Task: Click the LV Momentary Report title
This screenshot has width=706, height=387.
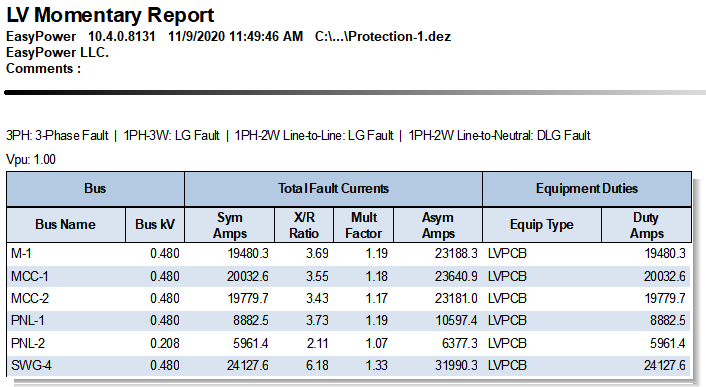Action: (110, 15)
